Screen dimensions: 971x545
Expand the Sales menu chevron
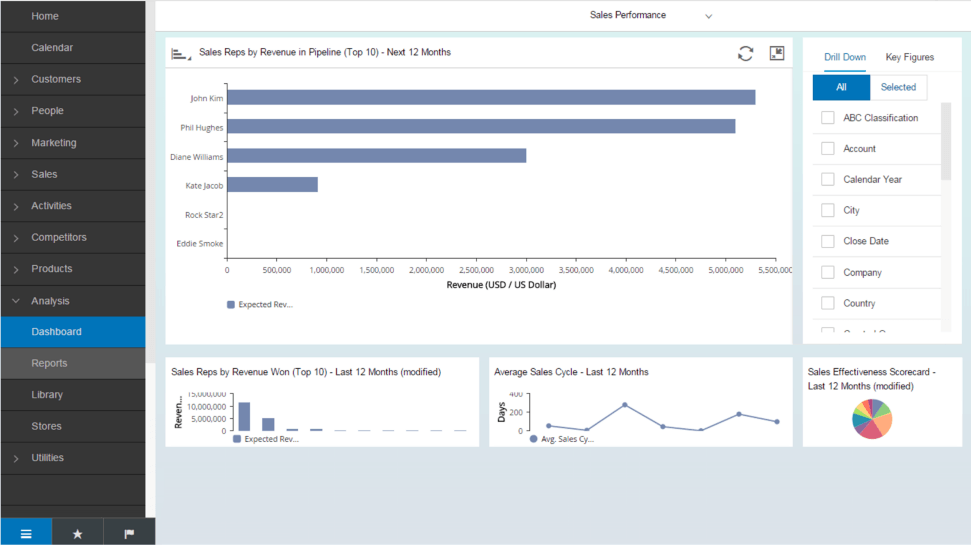pyautogui.click(x=16, y=175)
